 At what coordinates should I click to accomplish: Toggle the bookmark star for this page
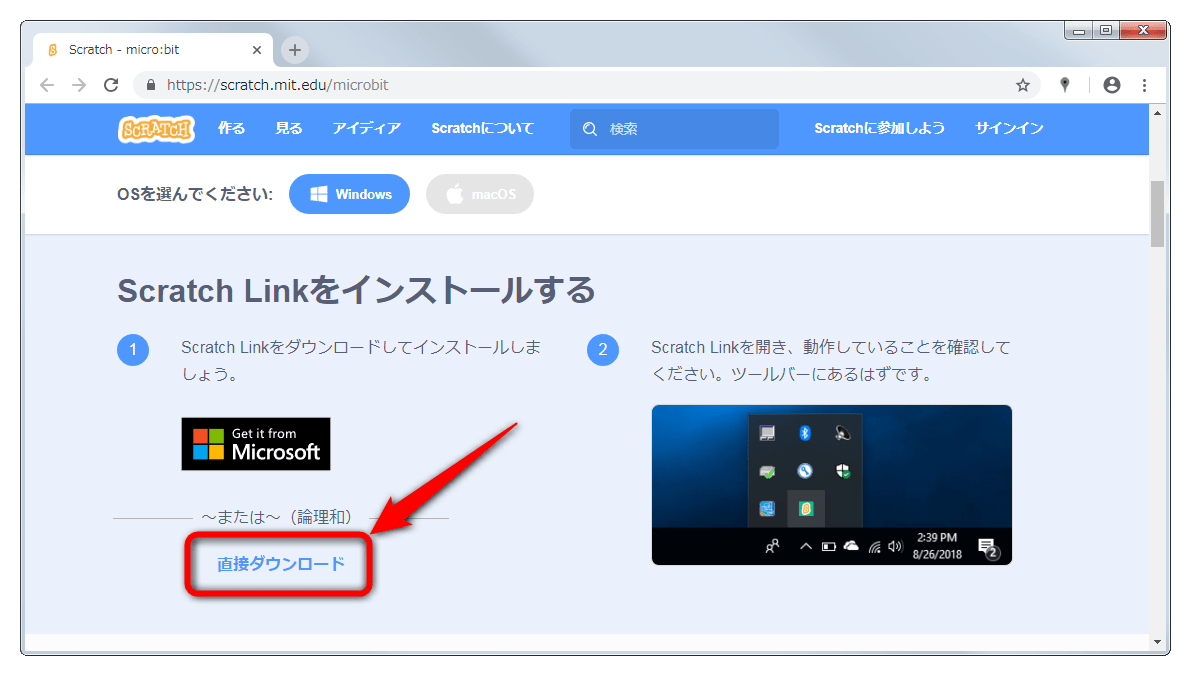tap(1024, 86)
